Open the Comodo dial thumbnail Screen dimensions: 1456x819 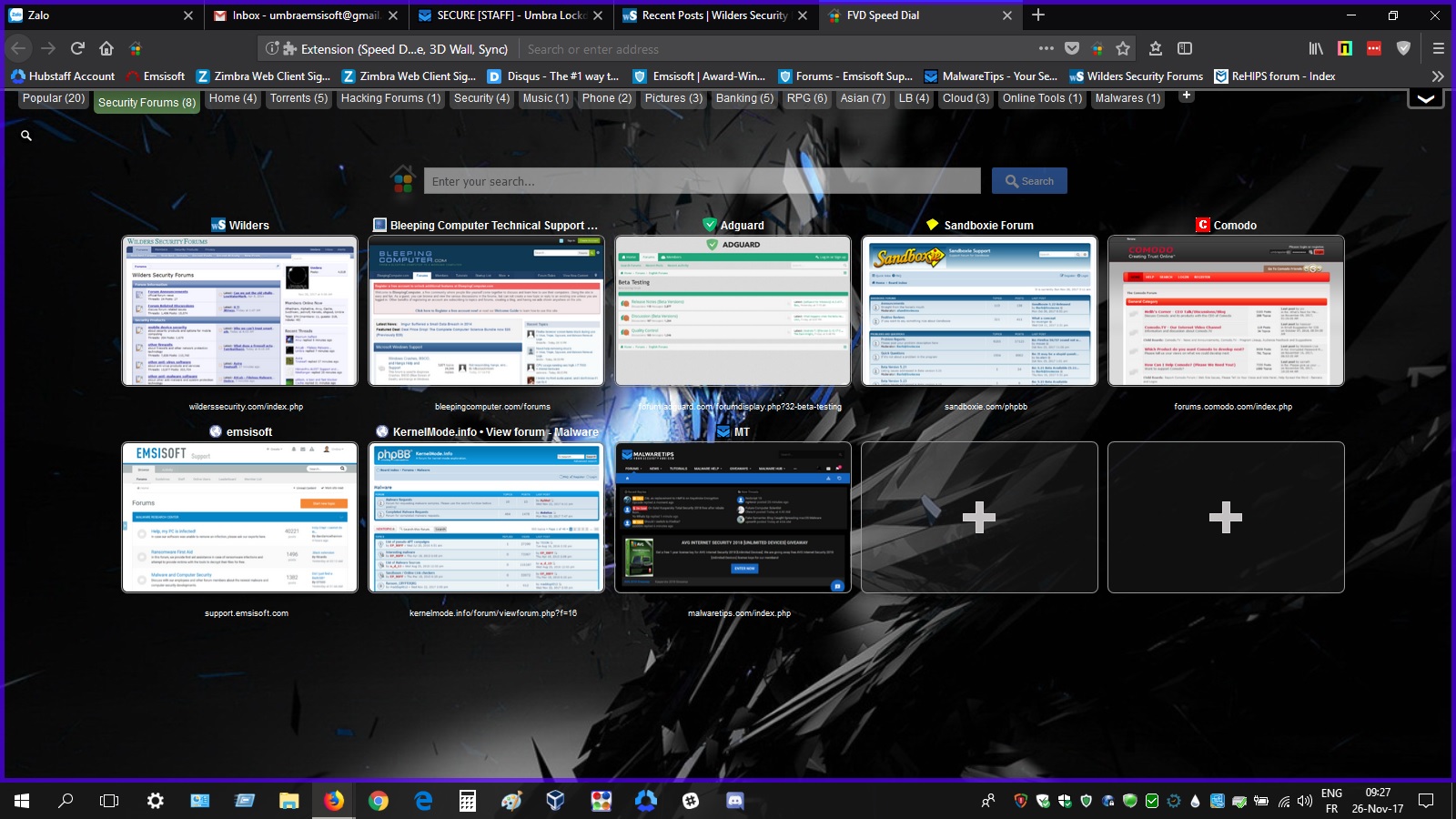[1227, 310]
